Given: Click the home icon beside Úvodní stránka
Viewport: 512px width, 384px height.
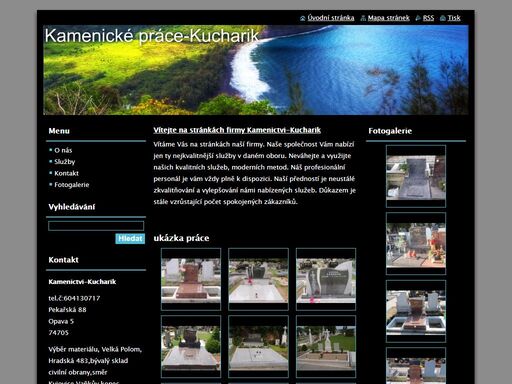Looking at the screenshot, I should [302, 18].
